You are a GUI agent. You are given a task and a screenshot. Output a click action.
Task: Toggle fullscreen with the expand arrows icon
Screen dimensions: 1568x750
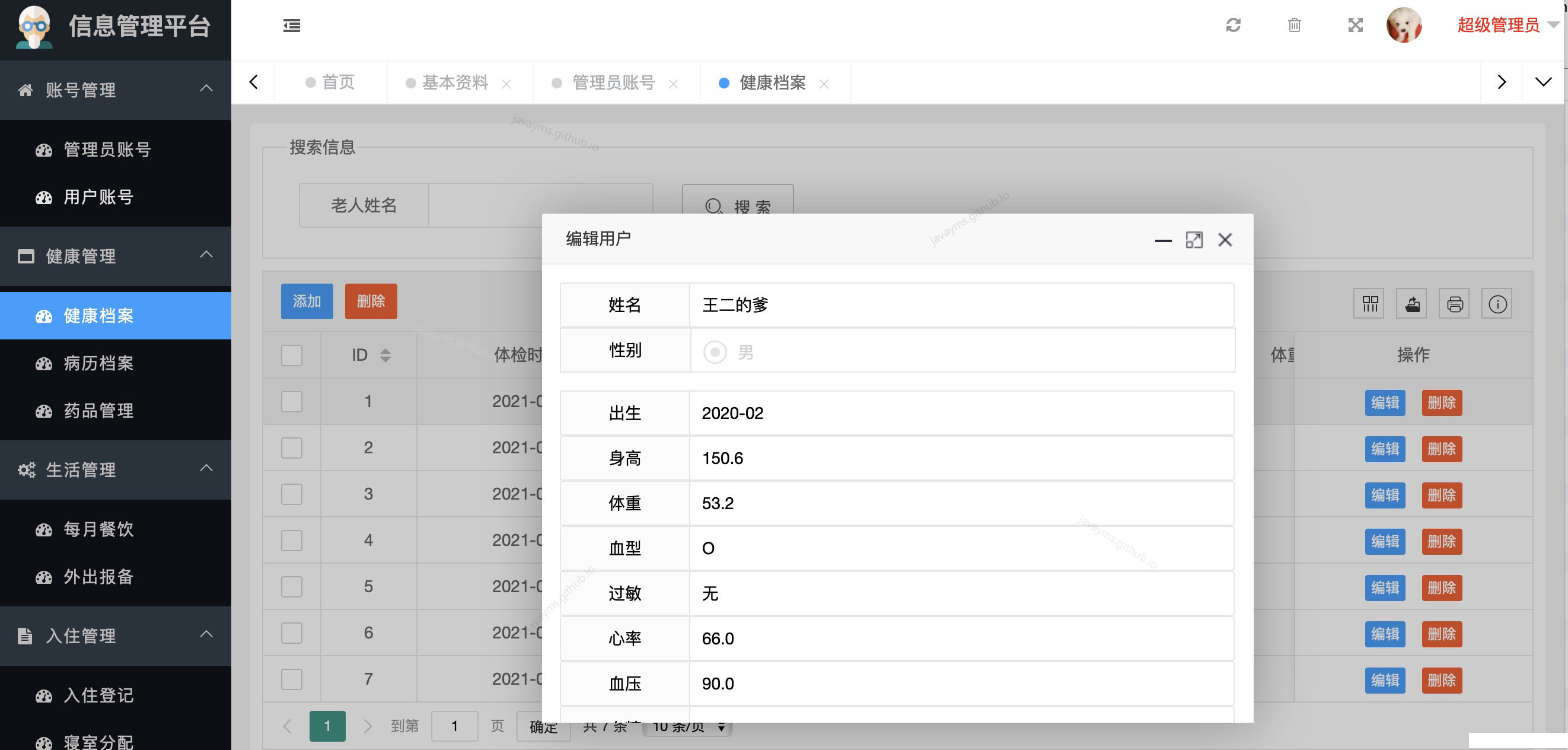point(1355,26)
